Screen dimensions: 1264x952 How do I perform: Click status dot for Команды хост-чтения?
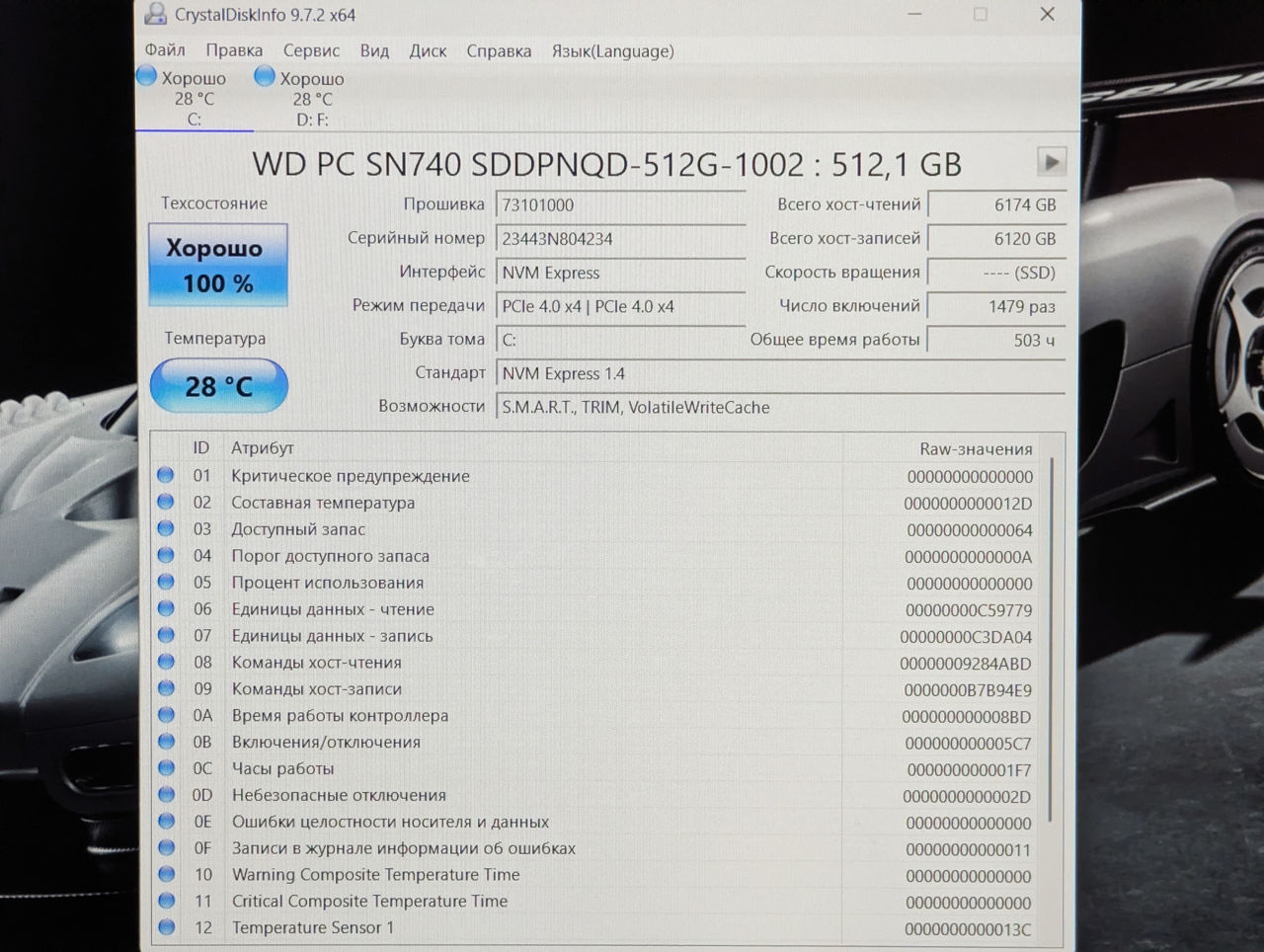(x=166, y=662)
